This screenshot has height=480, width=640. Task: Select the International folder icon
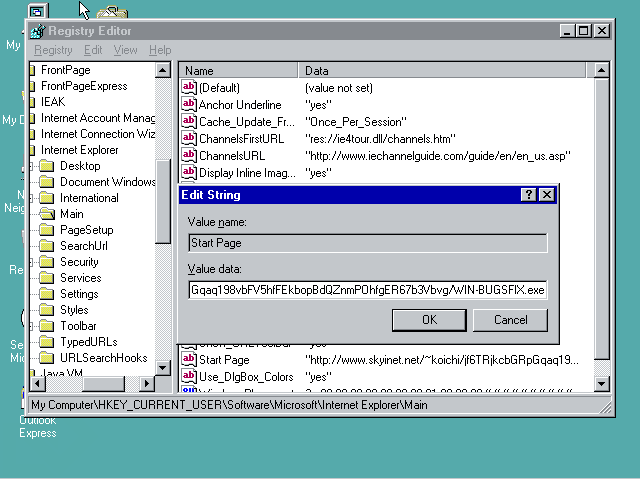coord(47,198)
